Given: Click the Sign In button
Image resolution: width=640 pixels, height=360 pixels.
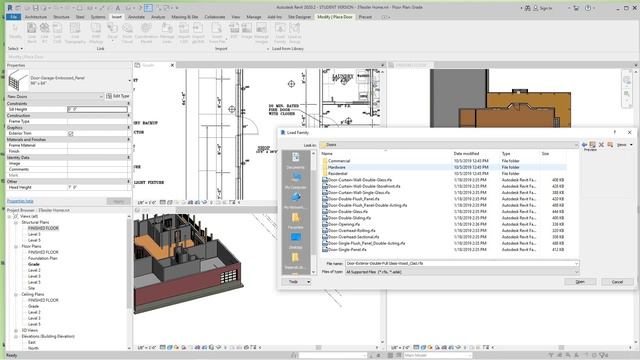Looking at the screenshot, I should (x=542, y=8).
